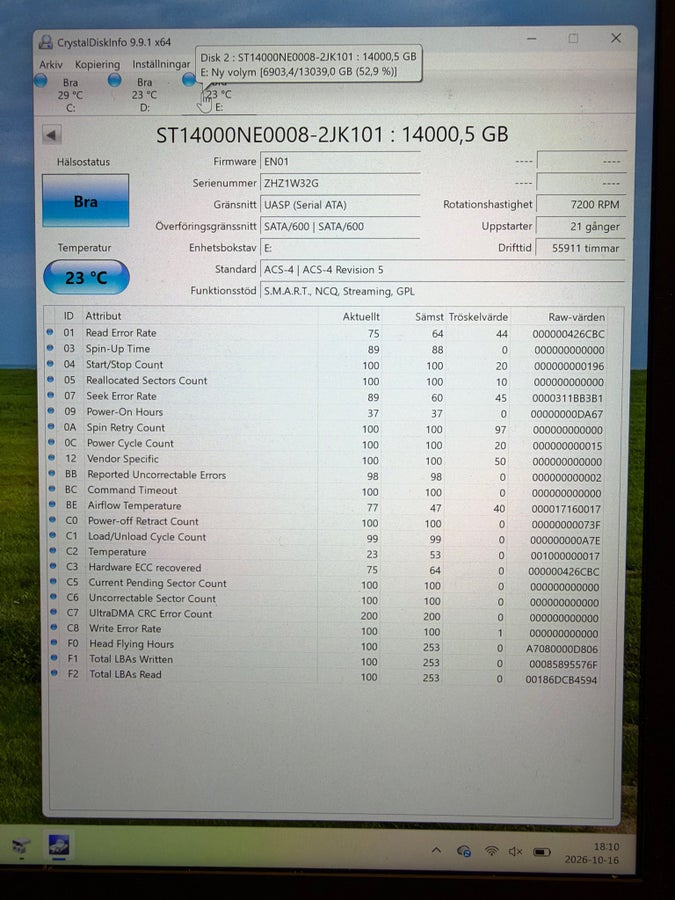
Task: Click the status dot beside Total LBAs Read
Action: pos(55,673)
